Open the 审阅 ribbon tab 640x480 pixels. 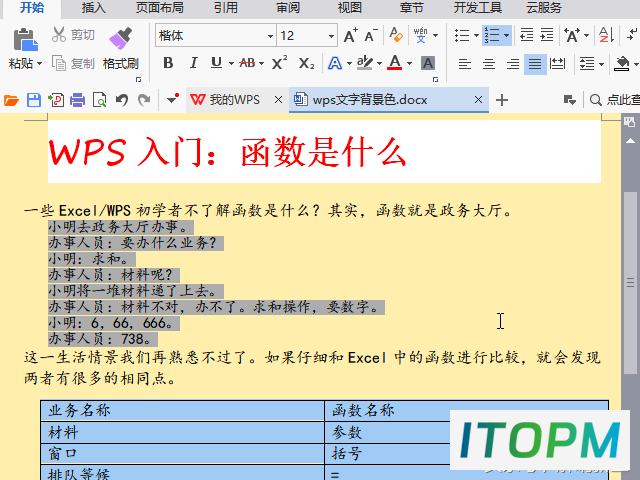tap(288, 7)
